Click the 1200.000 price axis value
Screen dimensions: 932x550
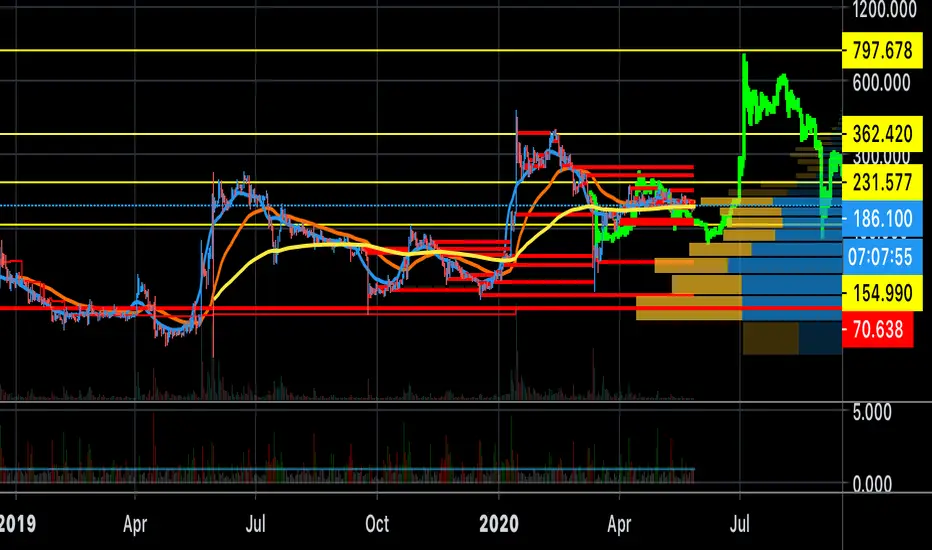(884, 10)
